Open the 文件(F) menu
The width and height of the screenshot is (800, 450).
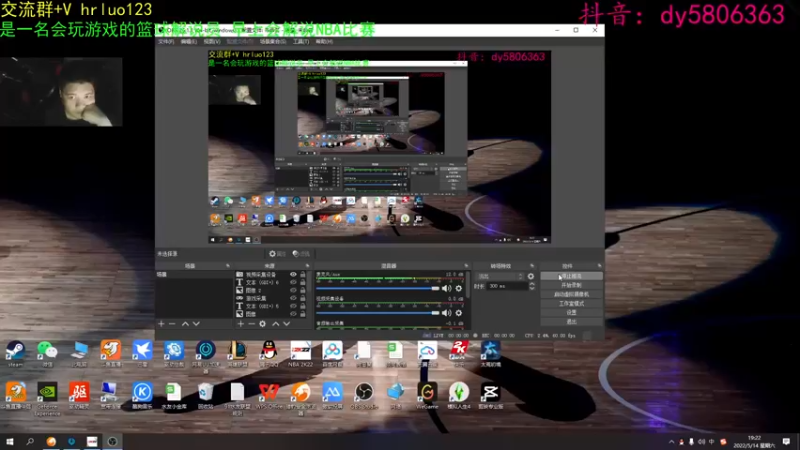tap(166, 41)
